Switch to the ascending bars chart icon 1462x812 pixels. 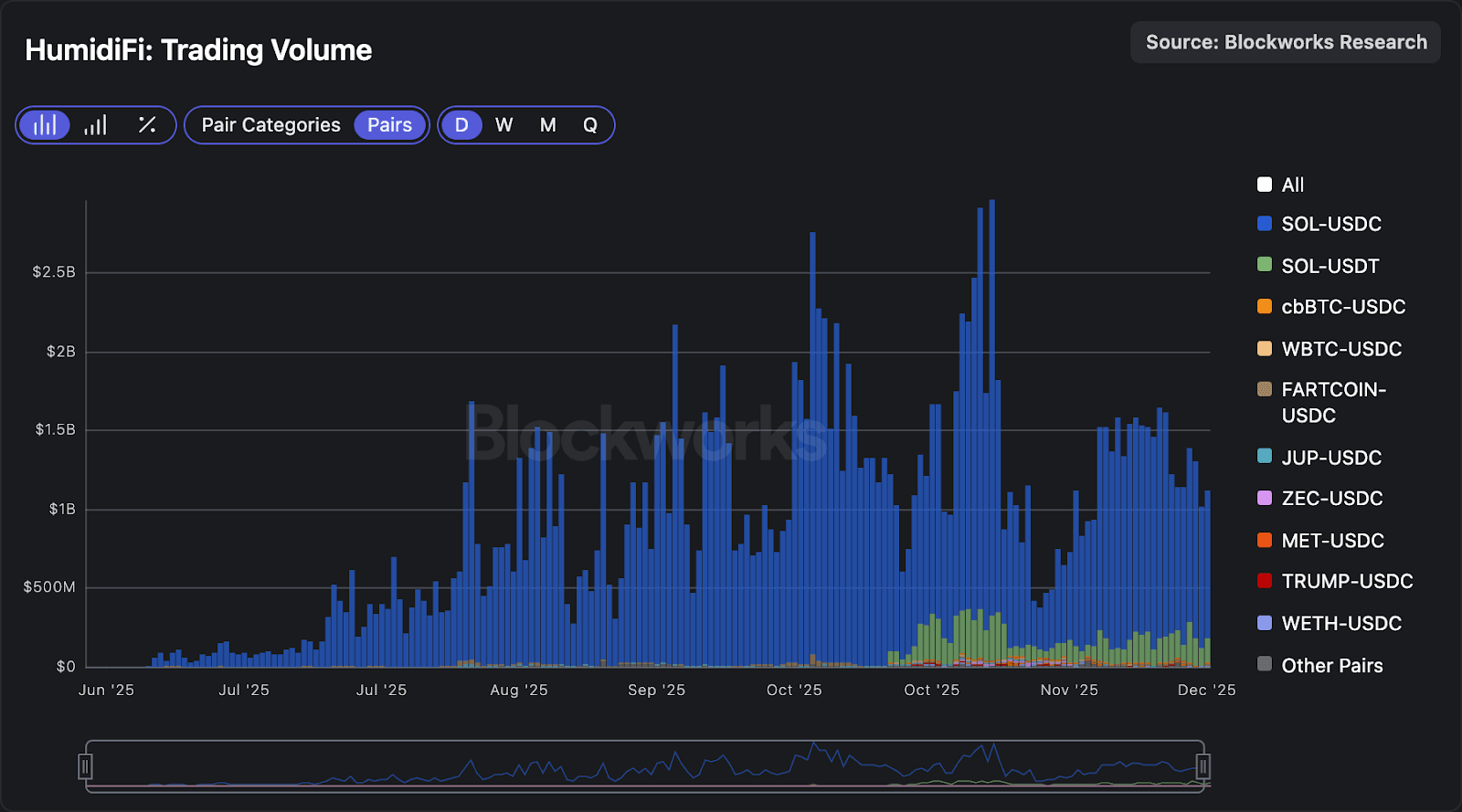click(x=96, y=125)
